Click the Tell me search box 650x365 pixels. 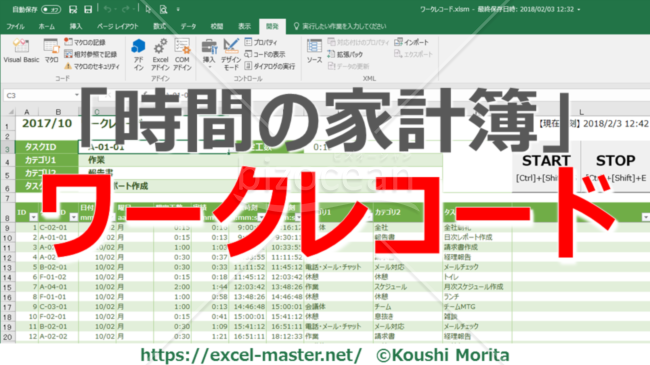(x=340, y=26)
